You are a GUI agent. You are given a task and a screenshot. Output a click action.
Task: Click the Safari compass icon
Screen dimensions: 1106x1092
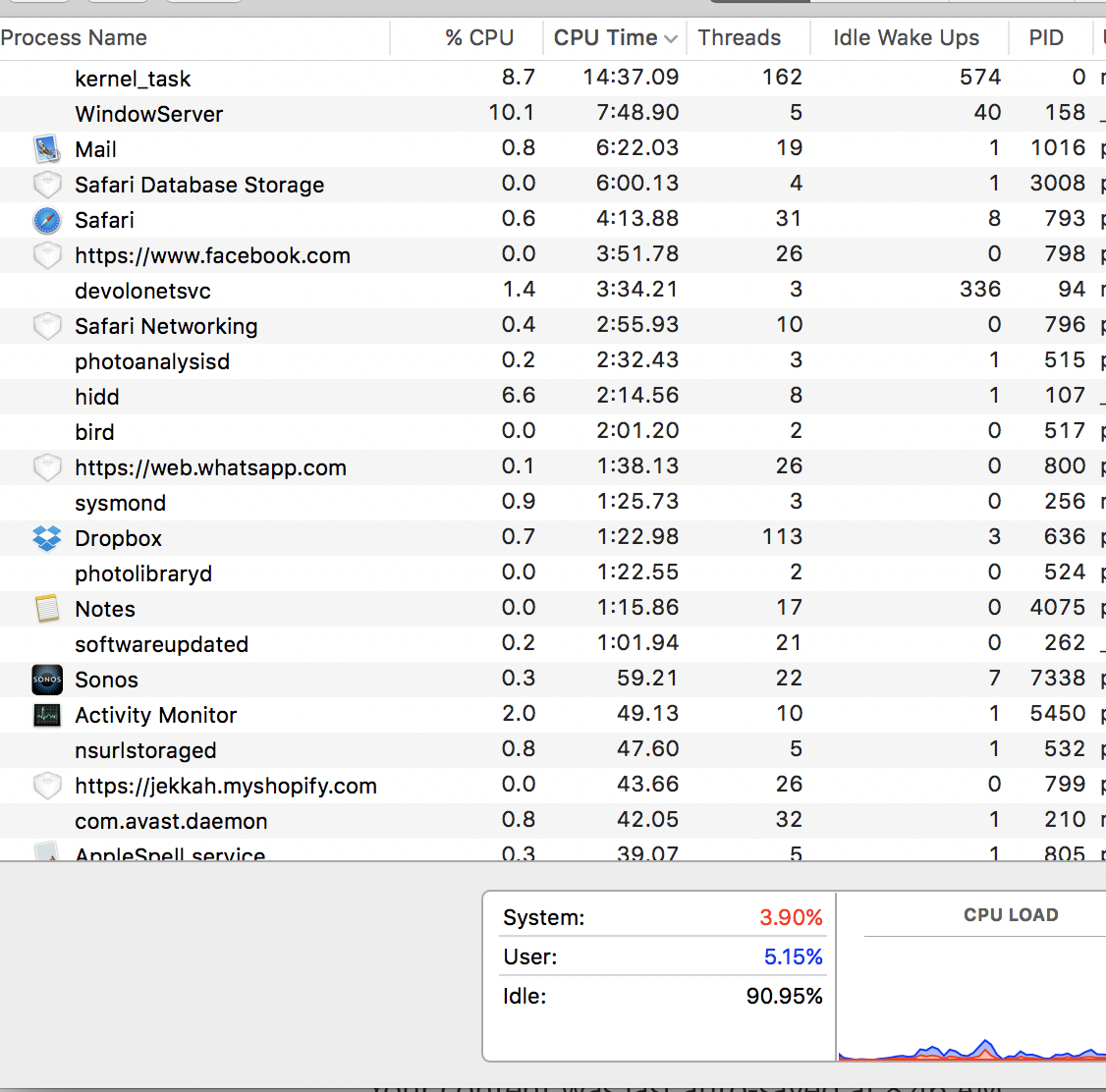pos(46,220)
